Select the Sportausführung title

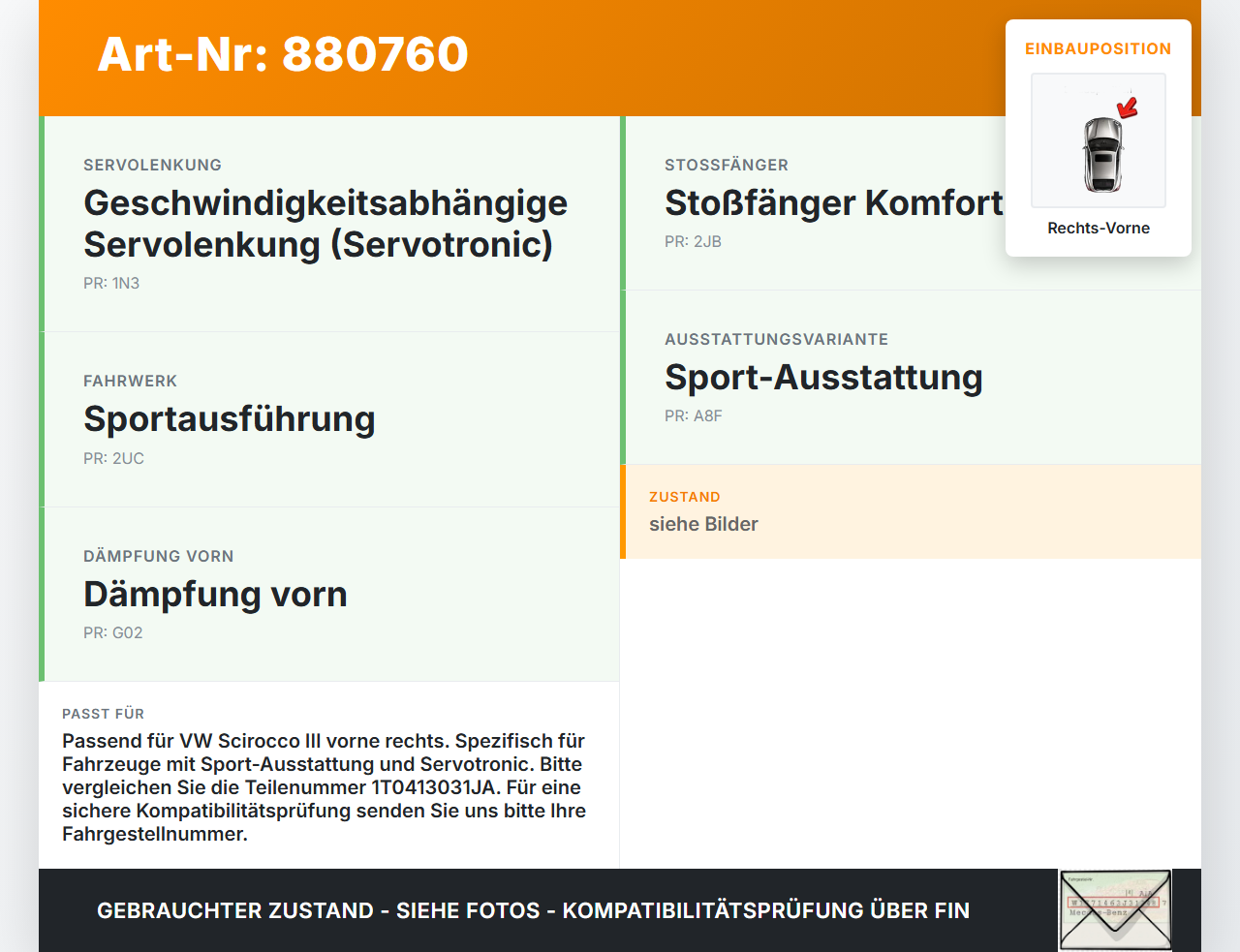(230, 419)
